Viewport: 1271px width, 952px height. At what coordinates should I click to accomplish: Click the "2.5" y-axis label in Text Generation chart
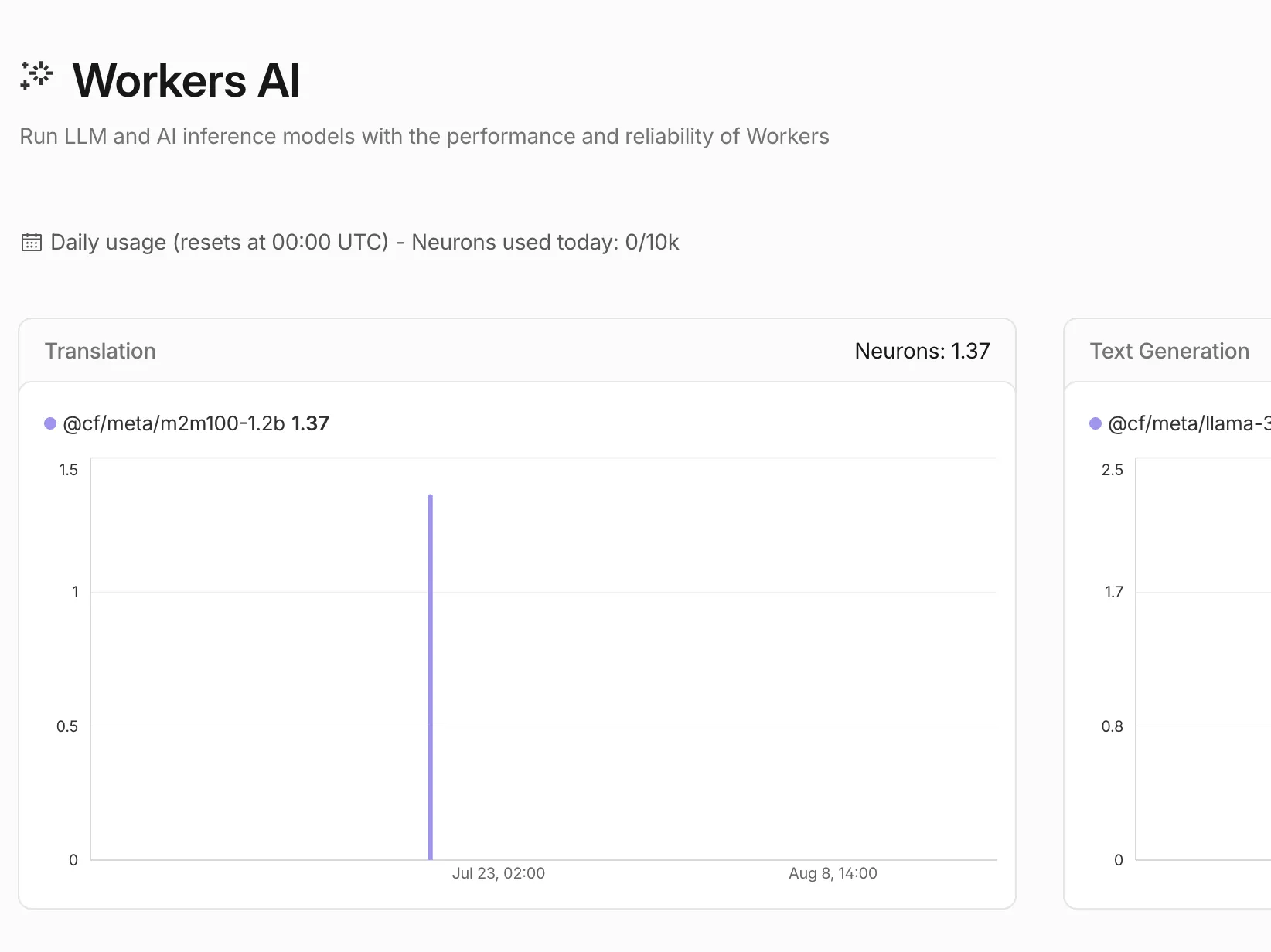click(x=1113, y=470)
